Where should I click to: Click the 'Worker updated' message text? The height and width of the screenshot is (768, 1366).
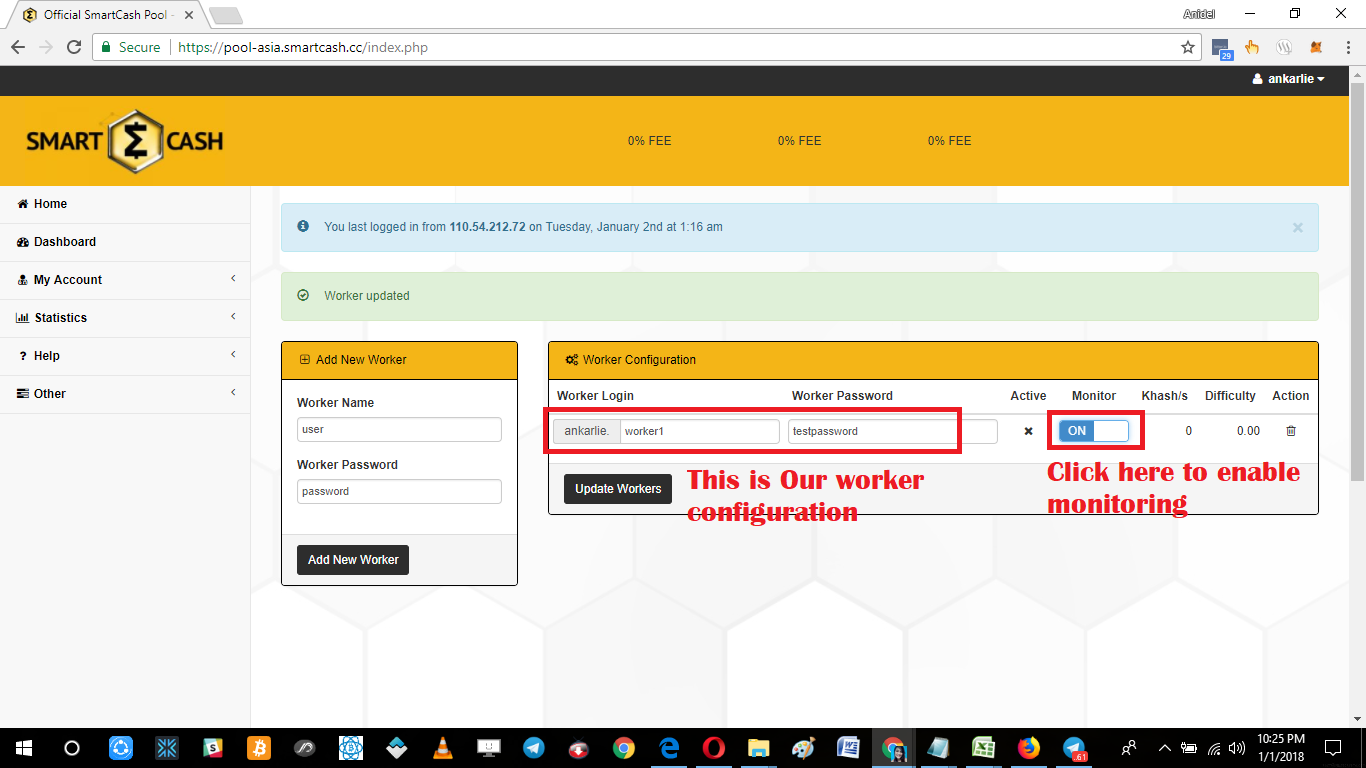(x=367, y=296)
